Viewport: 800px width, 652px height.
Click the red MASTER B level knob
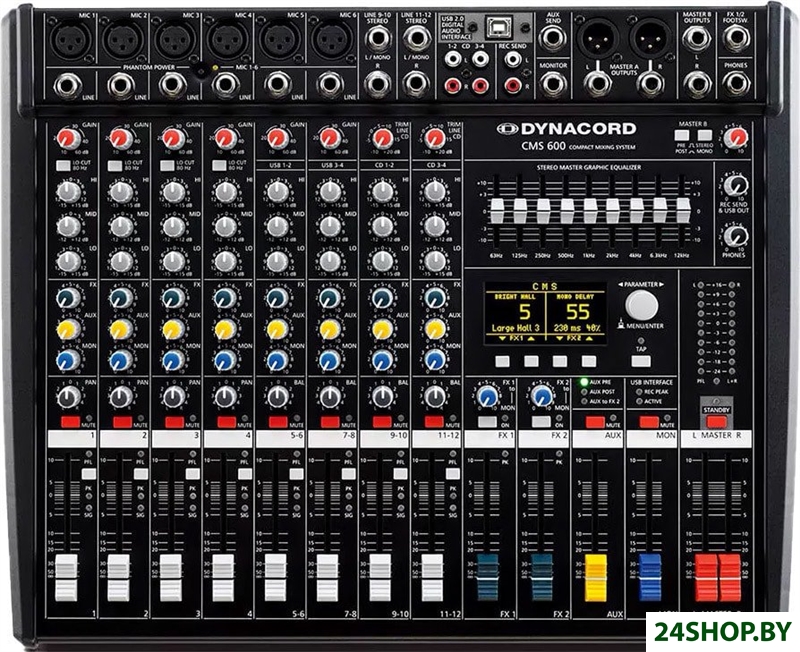point(736,138)
